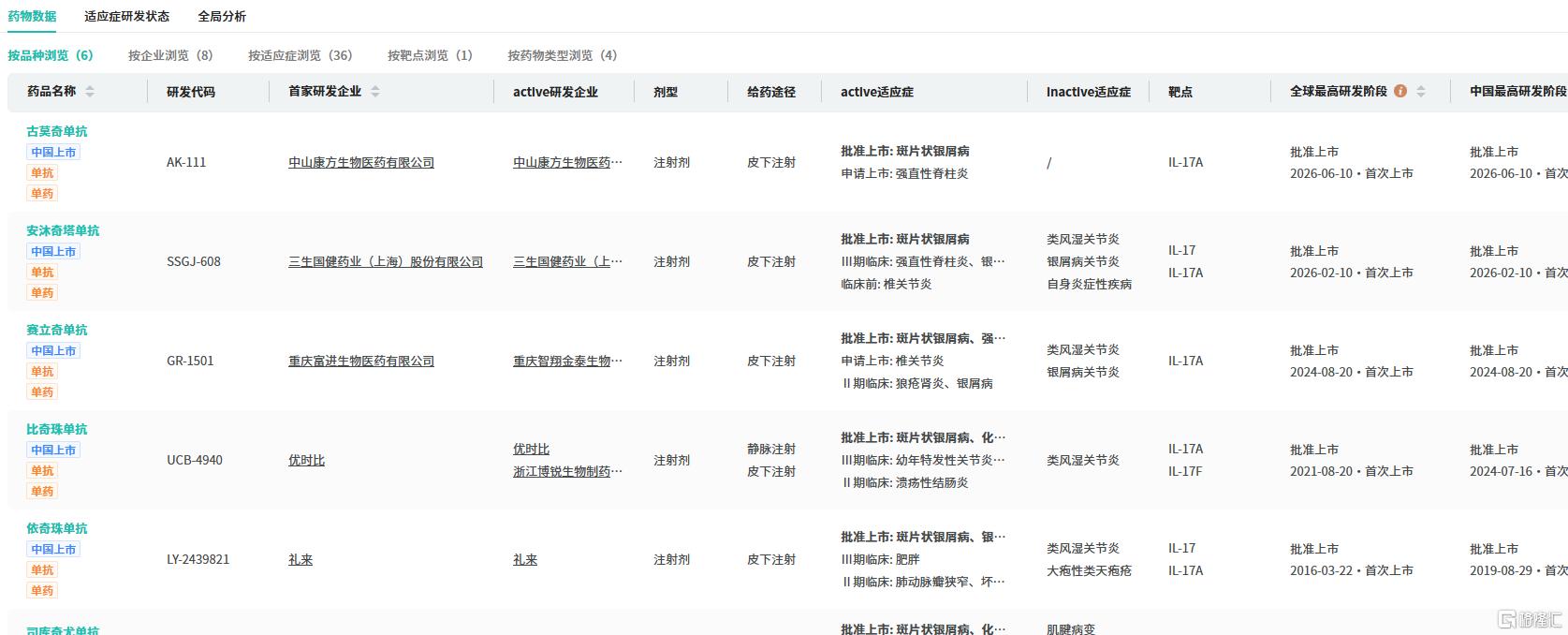Image resolution: width=1568 pixels, height=635 pixels.
Task: Click 单抗 tag under 安沐奇塔单抗
Action: (42, 273)
